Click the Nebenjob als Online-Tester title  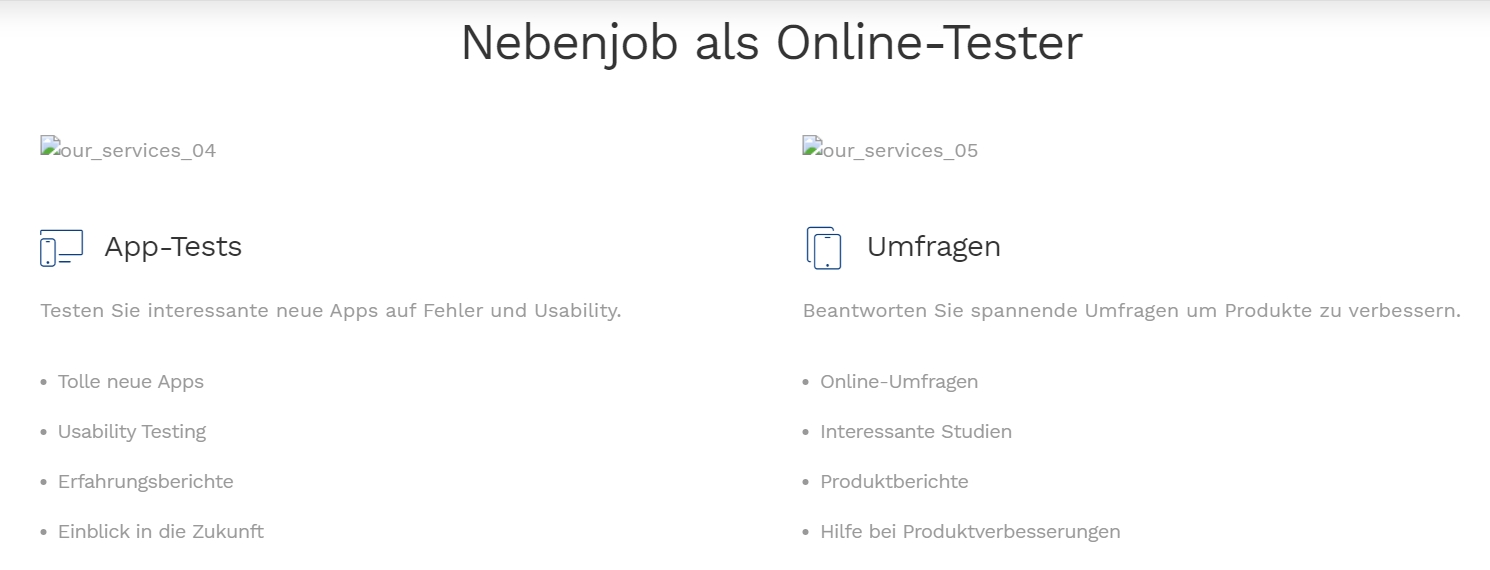[771, 43]
